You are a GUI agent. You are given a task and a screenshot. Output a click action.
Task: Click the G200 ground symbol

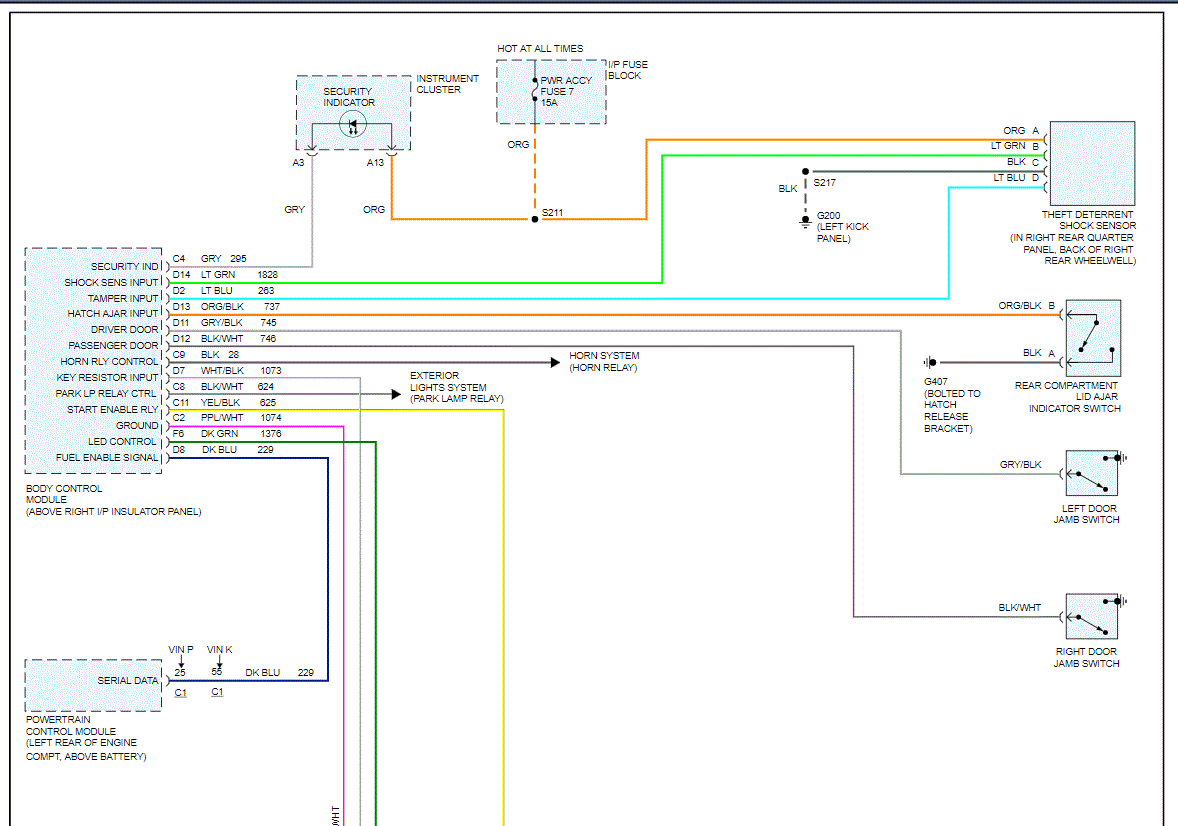pos(804,222)
